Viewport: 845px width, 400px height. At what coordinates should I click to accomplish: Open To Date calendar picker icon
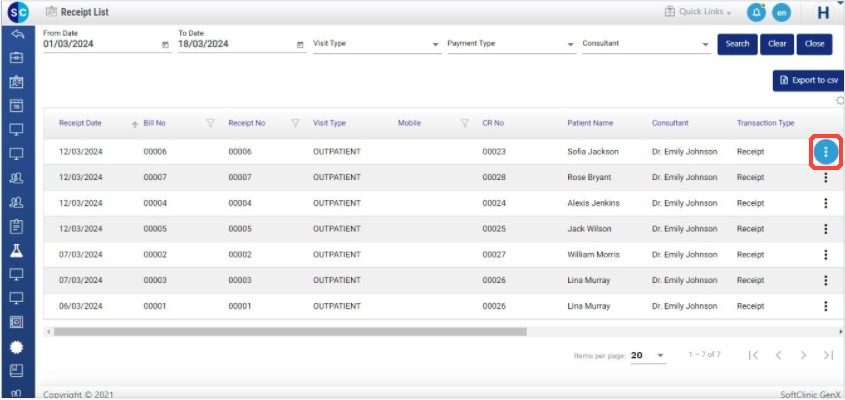pos(300,45)
